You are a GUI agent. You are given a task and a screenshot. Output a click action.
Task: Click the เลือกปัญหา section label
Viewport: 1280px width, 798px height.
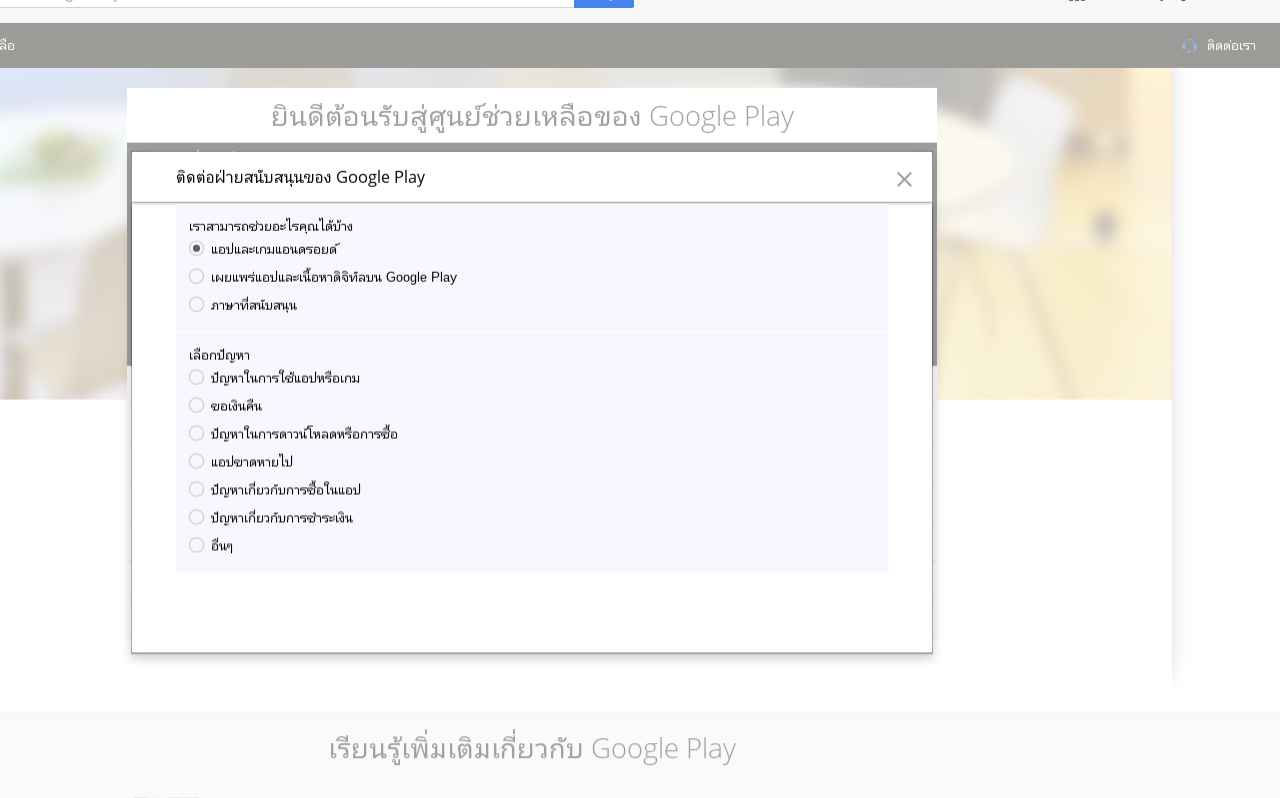tap(219, 355)
